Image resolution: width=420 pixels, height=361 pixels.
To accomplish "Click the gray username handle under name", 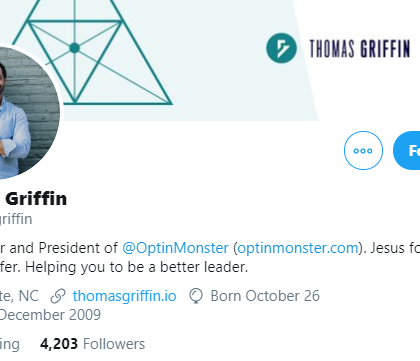I will point(16,219).
